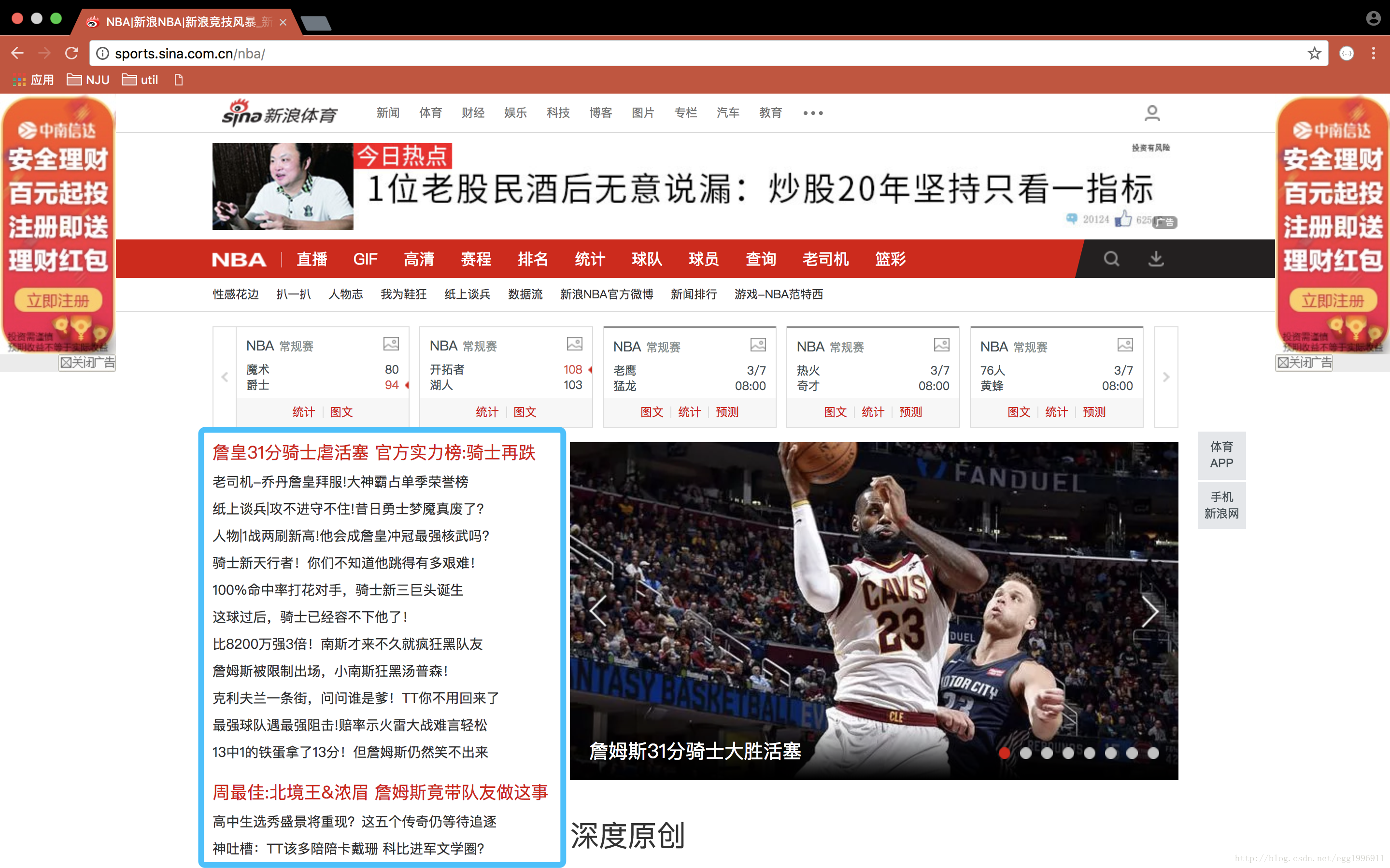Select the fourth carousel dot
This screenshot has height=868, width=1390.
(x=1068, y=753)
